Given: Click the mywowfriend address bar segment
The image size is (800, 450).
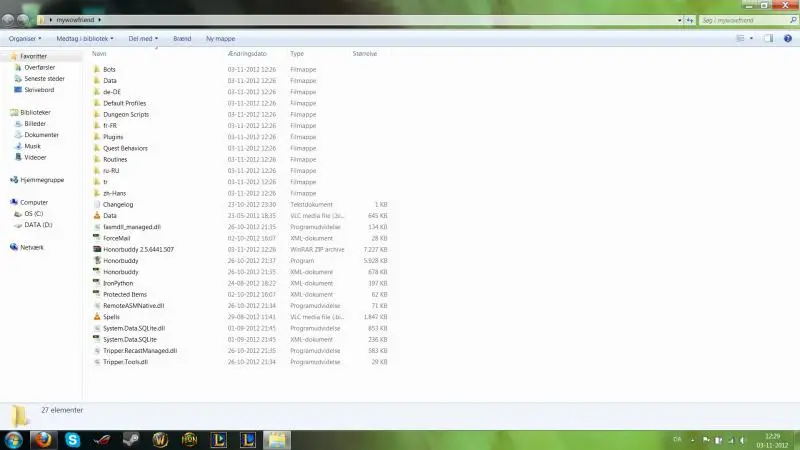Looking at the screenshot, I should pyautogui.click(x=75, y=20).
